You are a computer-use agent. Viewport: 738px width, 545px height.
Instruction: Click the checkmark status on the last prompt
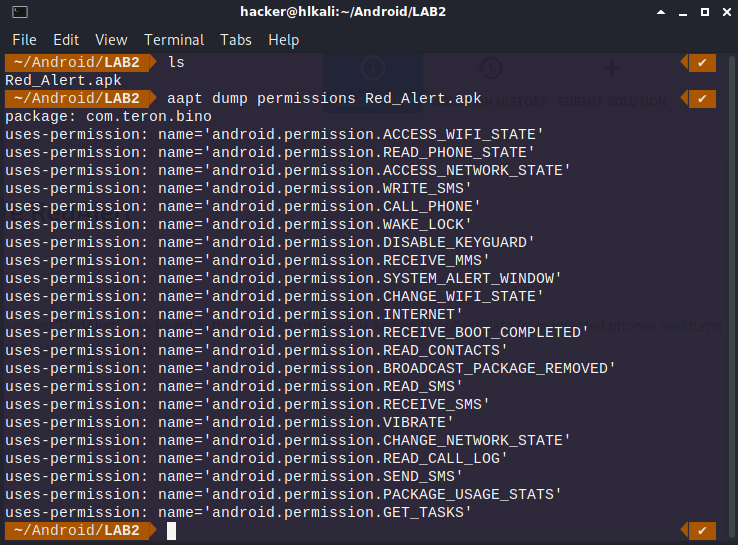point(702,531)
